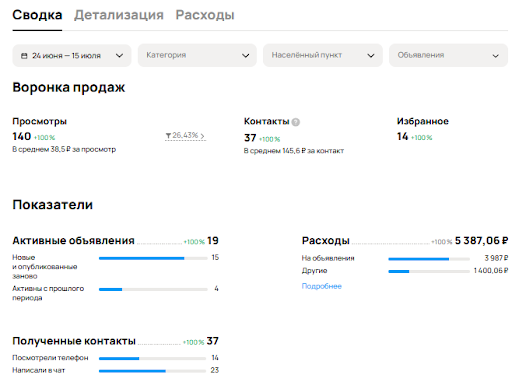Click the На объявления expense bar
Viewport: 512px width, 389px height.
click(429, 259)
